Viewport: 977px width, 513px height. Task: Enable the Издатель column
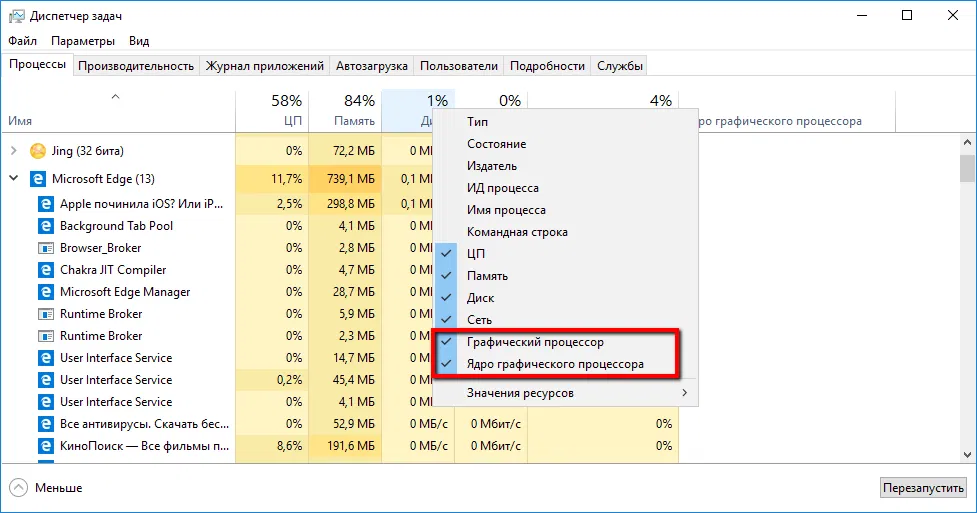pos(565,166)
